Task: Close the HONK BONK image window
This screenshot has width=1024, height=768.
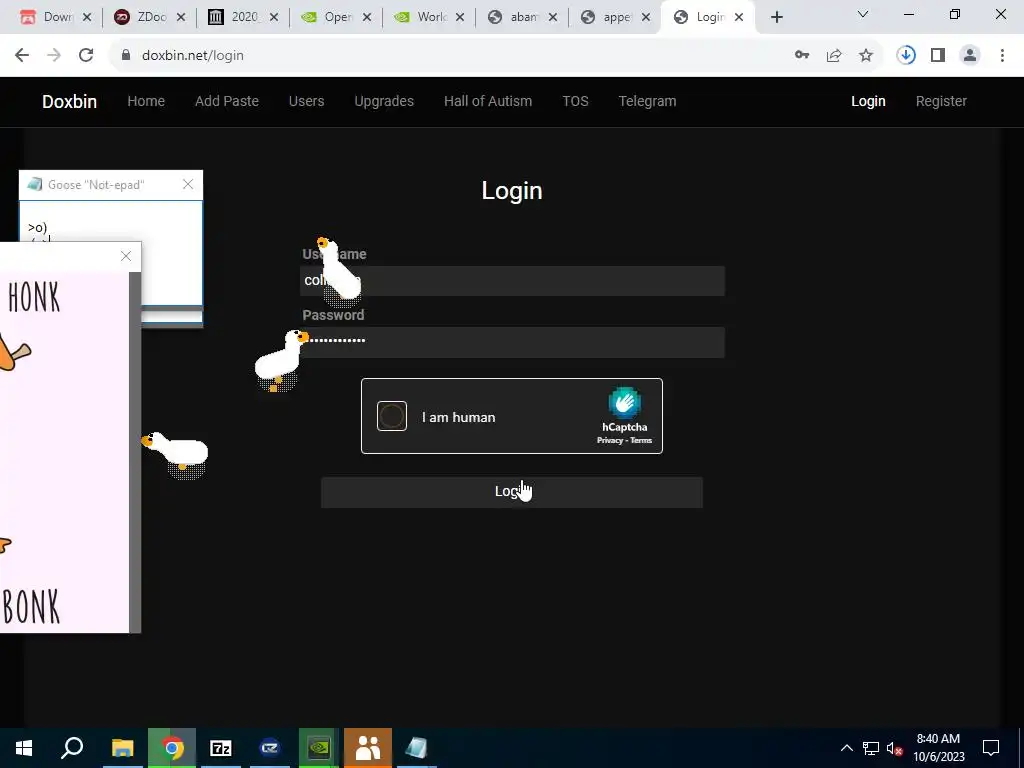Action: [126, 256]
